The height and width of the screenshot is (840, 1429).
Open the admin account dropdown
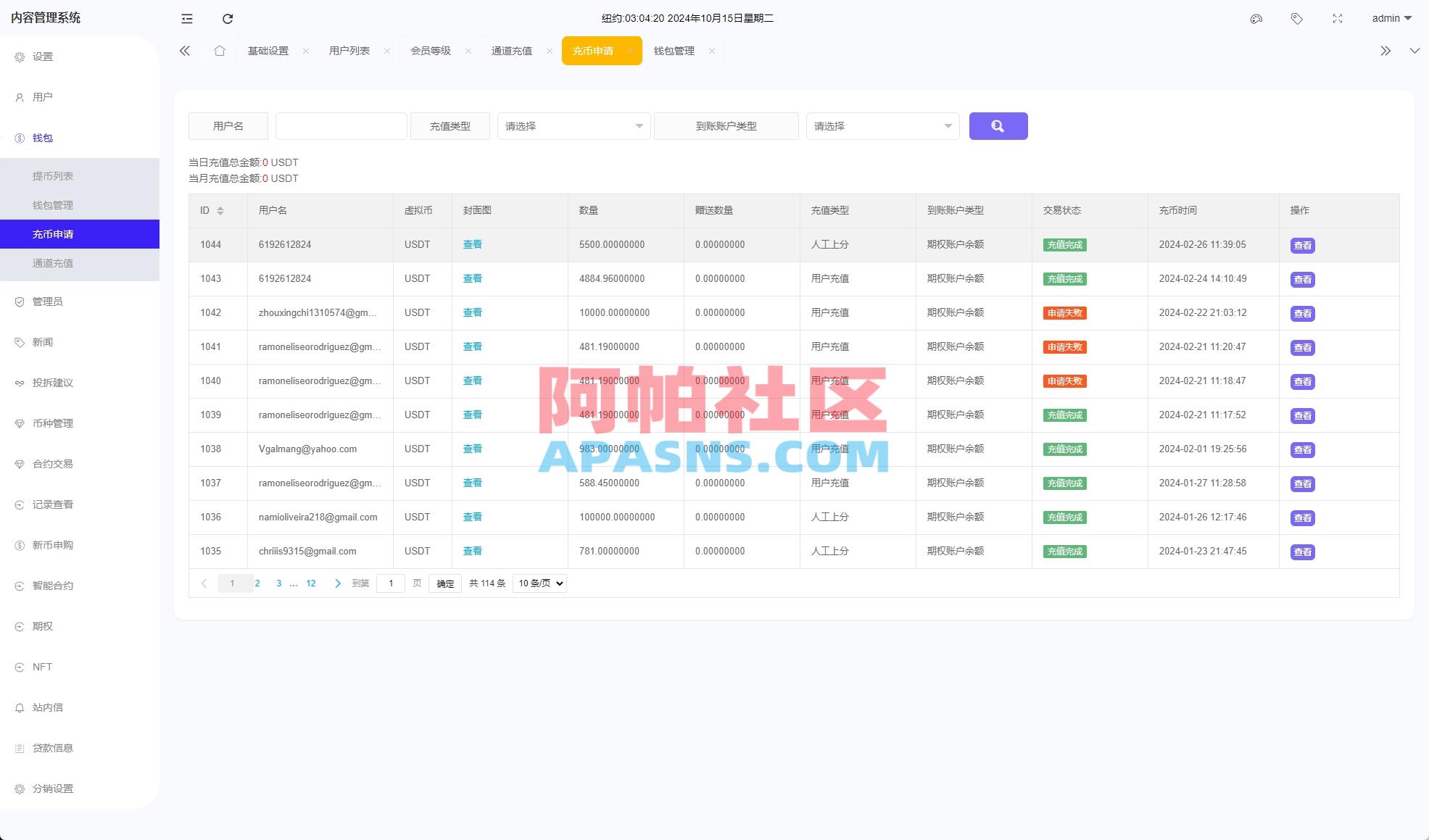click(1390, 18)
